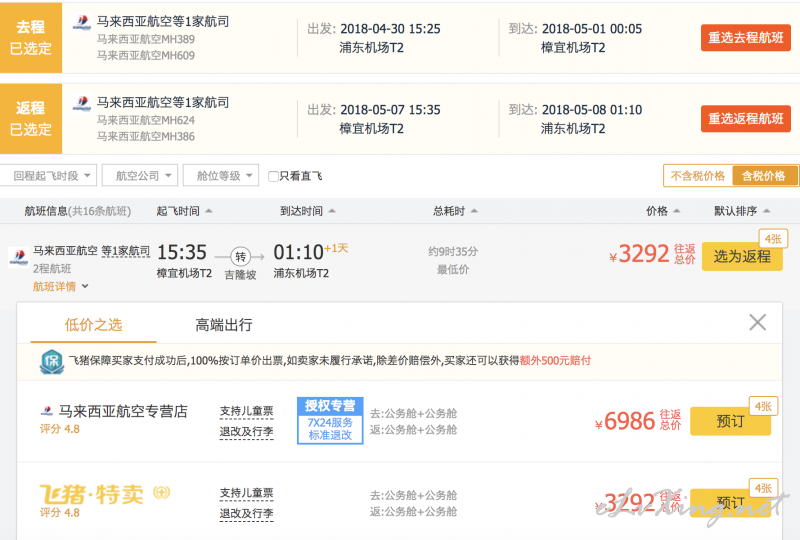Select the 高端出行 tab
Viewport: 800px width, 540px height.
click(224, 325)
